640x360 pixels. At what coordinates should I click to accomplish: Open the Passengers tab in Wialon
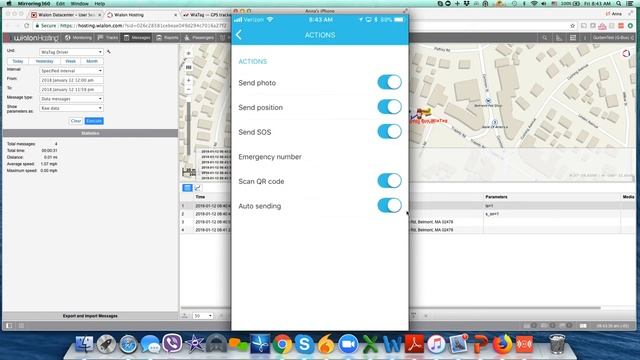[199, 38]
